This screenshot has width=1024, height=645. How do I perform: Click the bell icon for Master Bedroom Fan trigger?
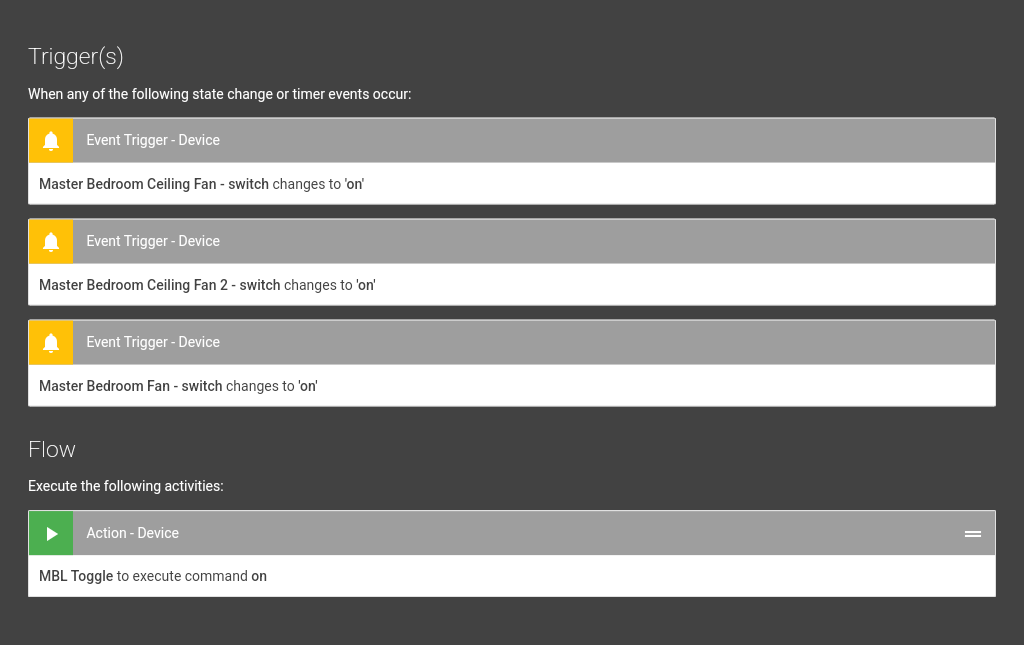click(51, 343)
